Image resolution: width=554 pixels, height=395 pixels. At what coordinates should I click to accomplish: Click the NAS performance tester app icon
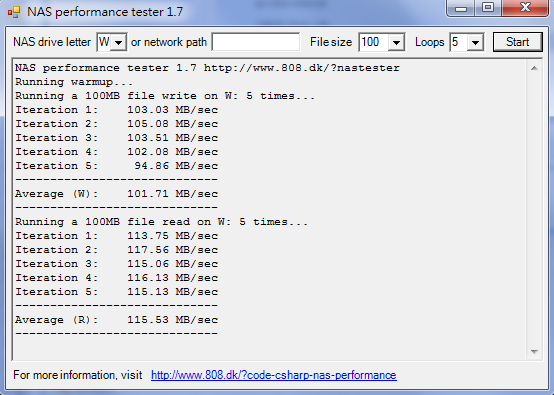[x=14, y=12]
